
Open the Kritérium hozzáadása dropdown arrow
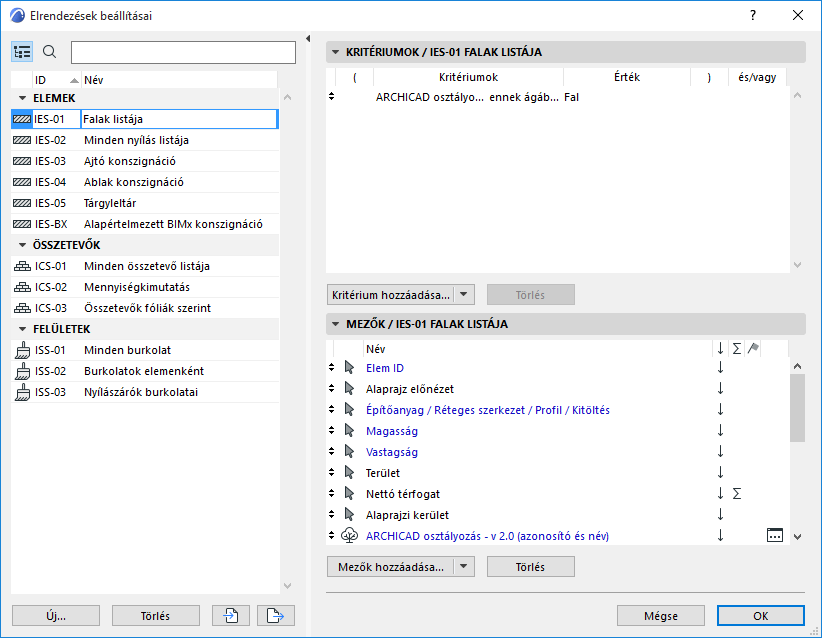[x=464, y=295]
